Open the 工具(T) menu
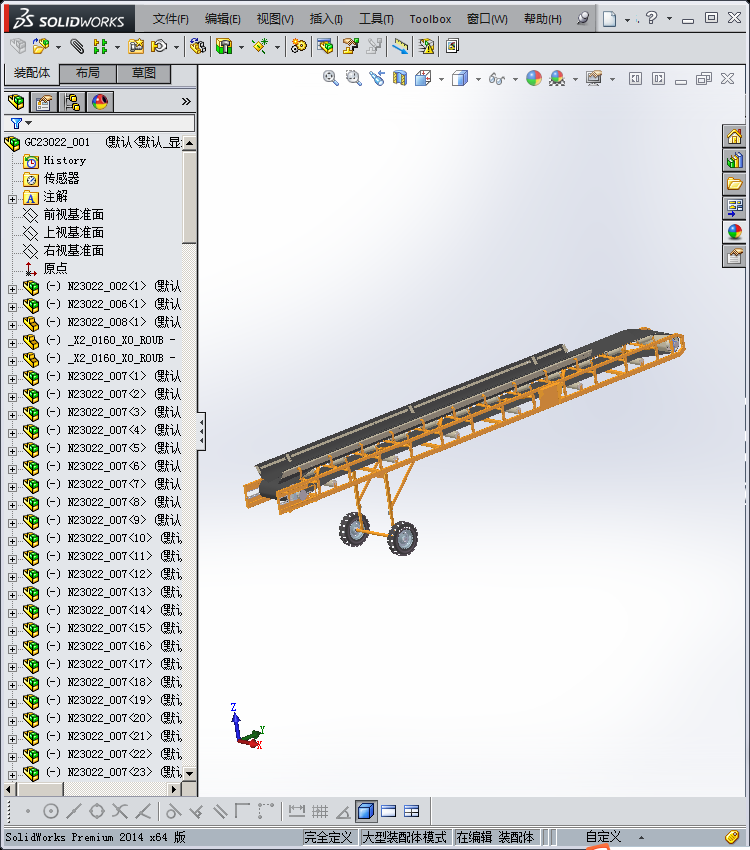Viewport: 750px width, 850px height. tap(376, 19)
